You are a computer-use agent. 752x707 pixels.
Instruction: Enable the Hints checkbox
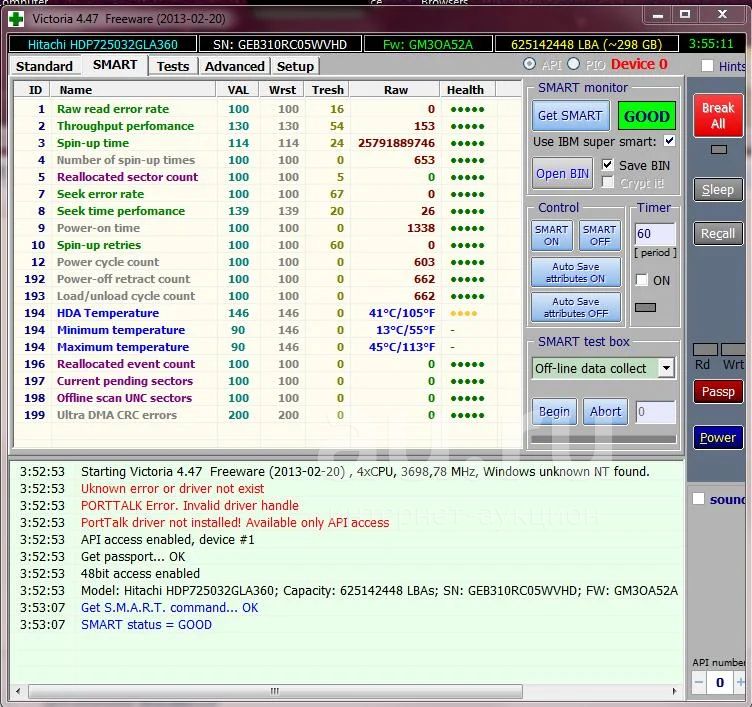[x=707, y=66]
